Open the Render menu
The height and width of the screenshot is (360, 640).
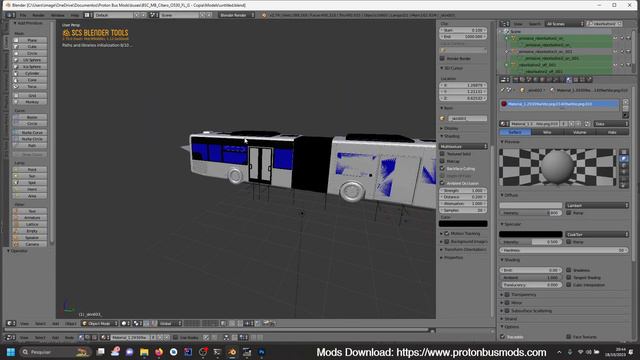point(38,15)
